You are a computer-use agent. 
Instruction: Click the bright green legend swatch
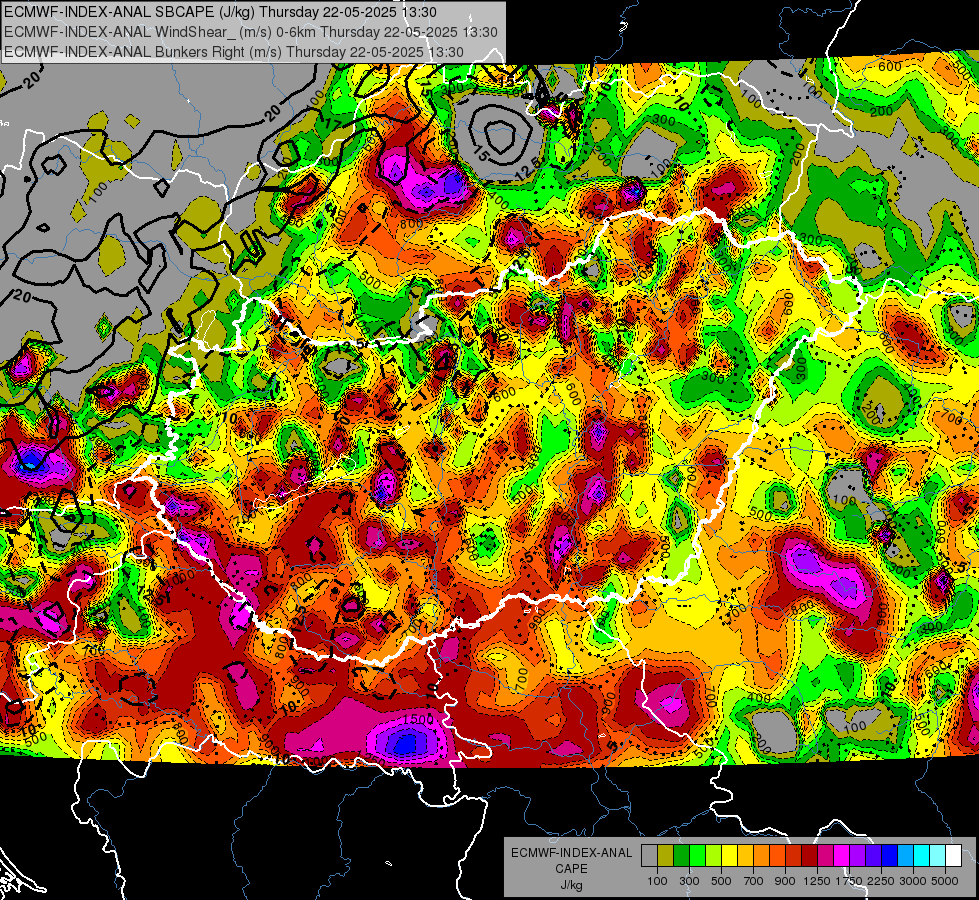coord(697,856)
